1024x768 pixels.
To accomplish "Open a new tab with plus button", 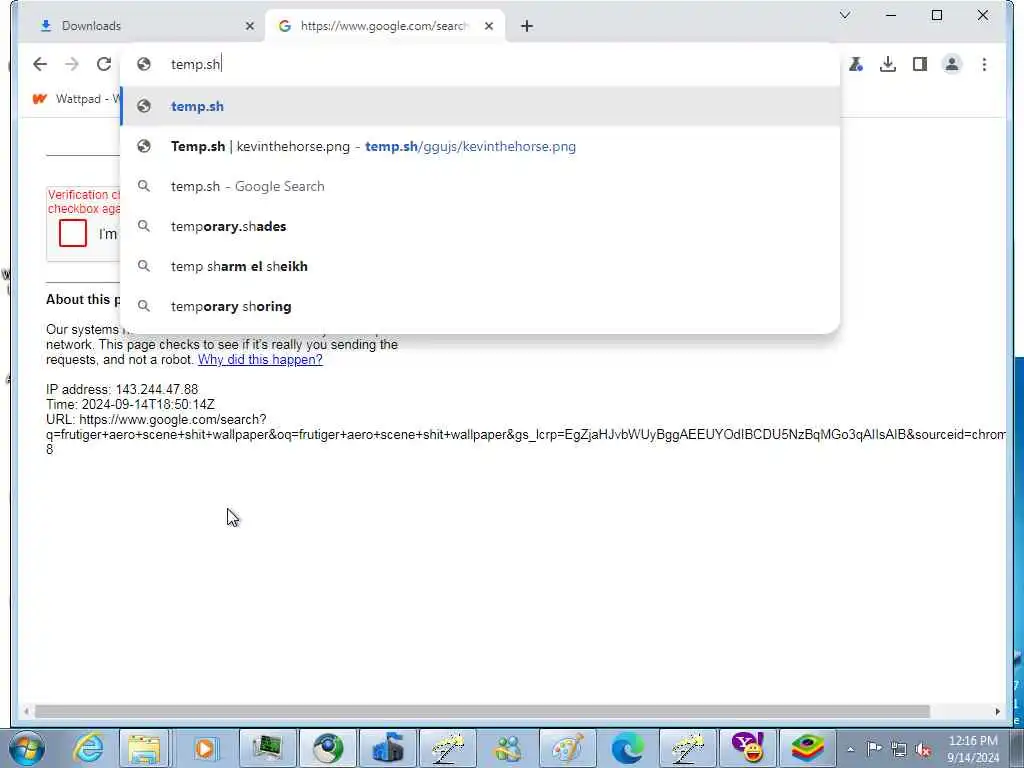I will click(527, 26).
